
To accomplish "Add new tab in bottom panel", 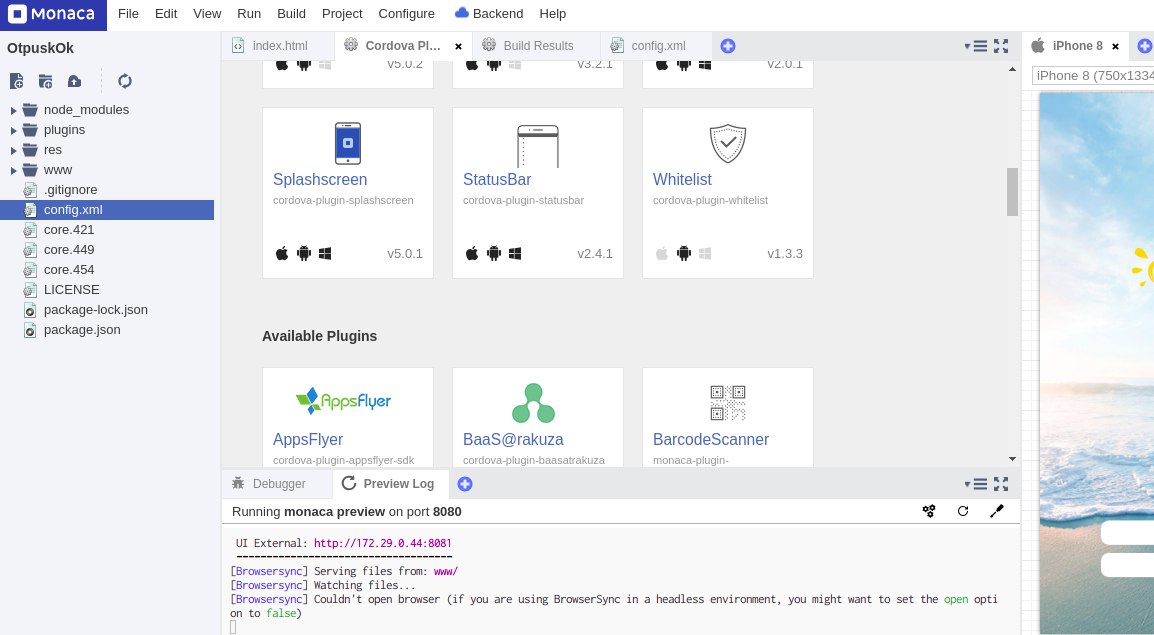I will click(465, 483).
